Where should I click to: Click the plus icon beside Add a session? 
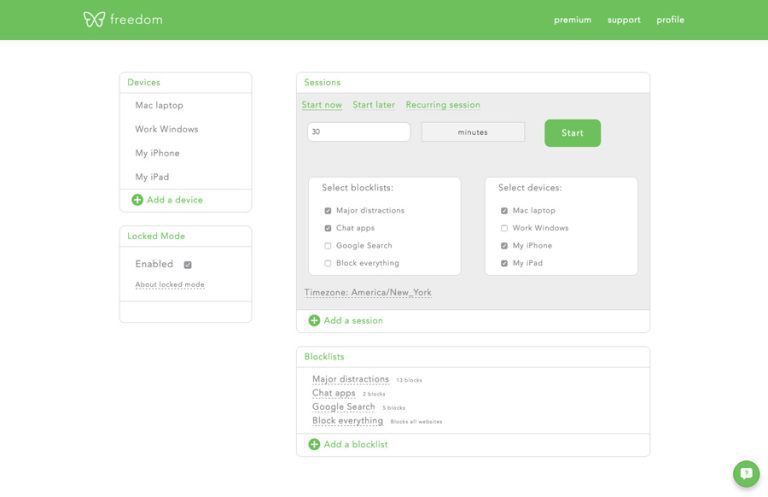click(314, 321)
